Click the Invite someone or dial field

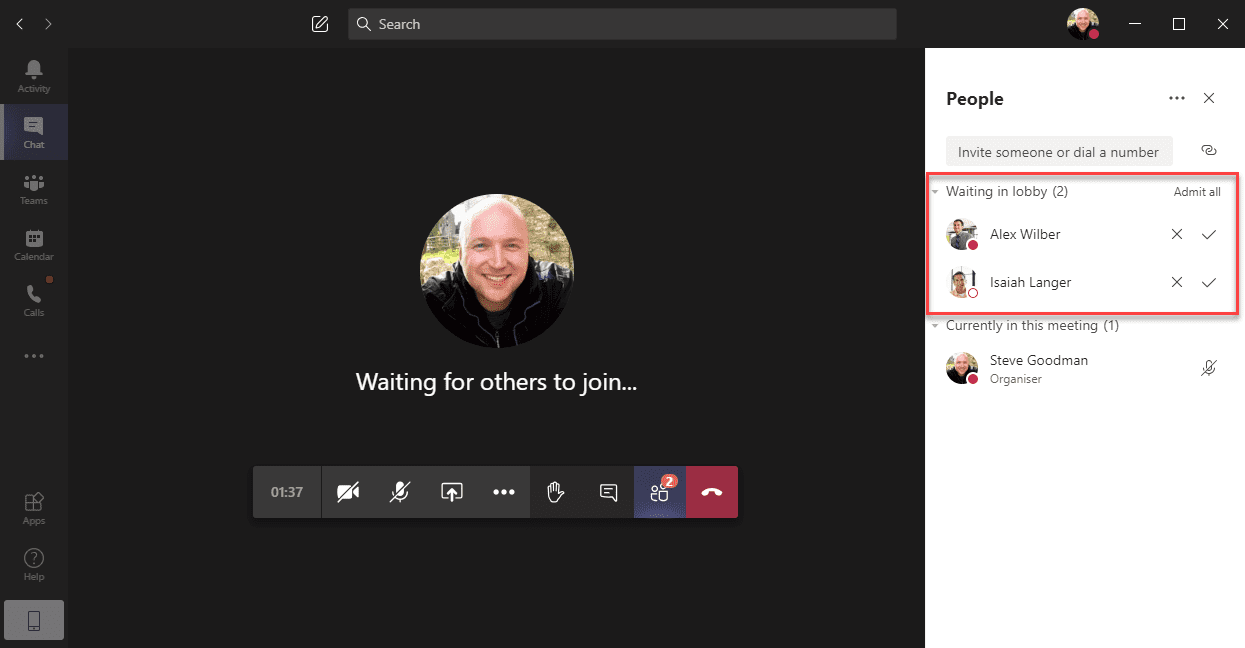pos(1058,152)
